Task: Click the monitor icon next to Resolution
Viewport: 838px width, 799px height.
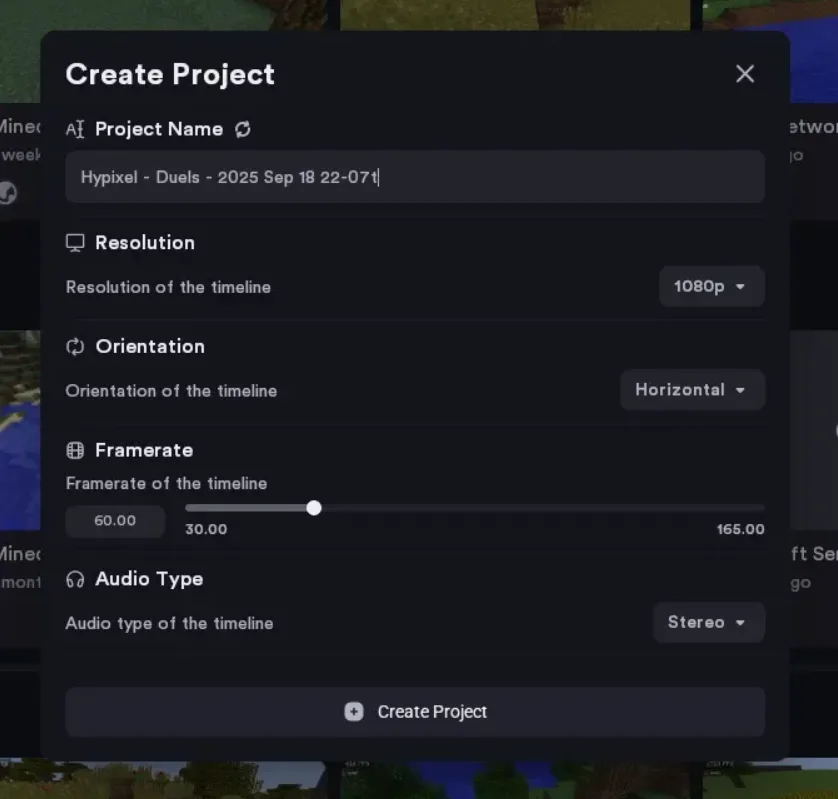Action: point(75,243)
